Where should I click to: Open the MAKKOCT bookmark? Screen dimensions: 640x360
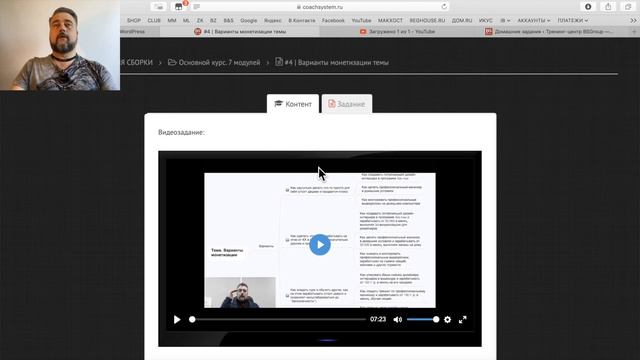pos(390,20)
